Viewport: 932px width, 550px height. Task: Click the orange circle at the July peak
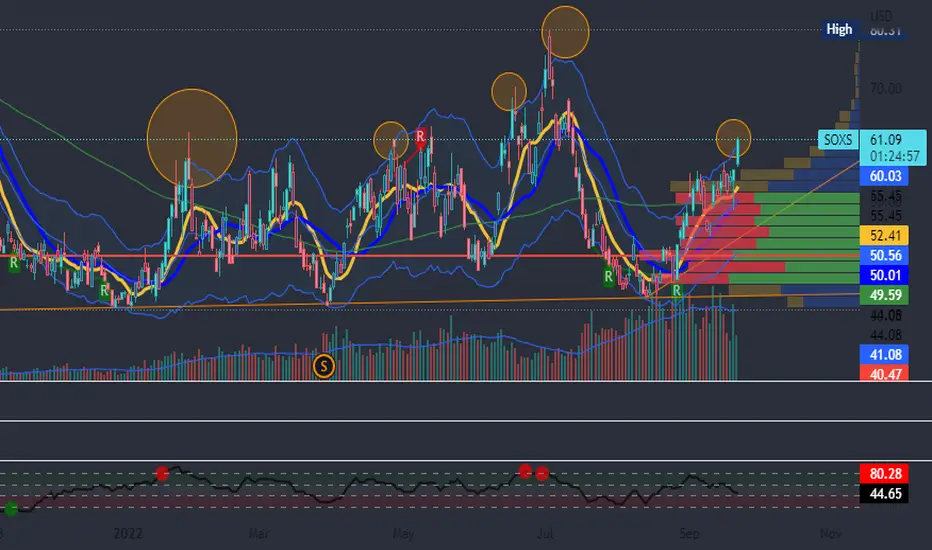(x=565, y=32)
